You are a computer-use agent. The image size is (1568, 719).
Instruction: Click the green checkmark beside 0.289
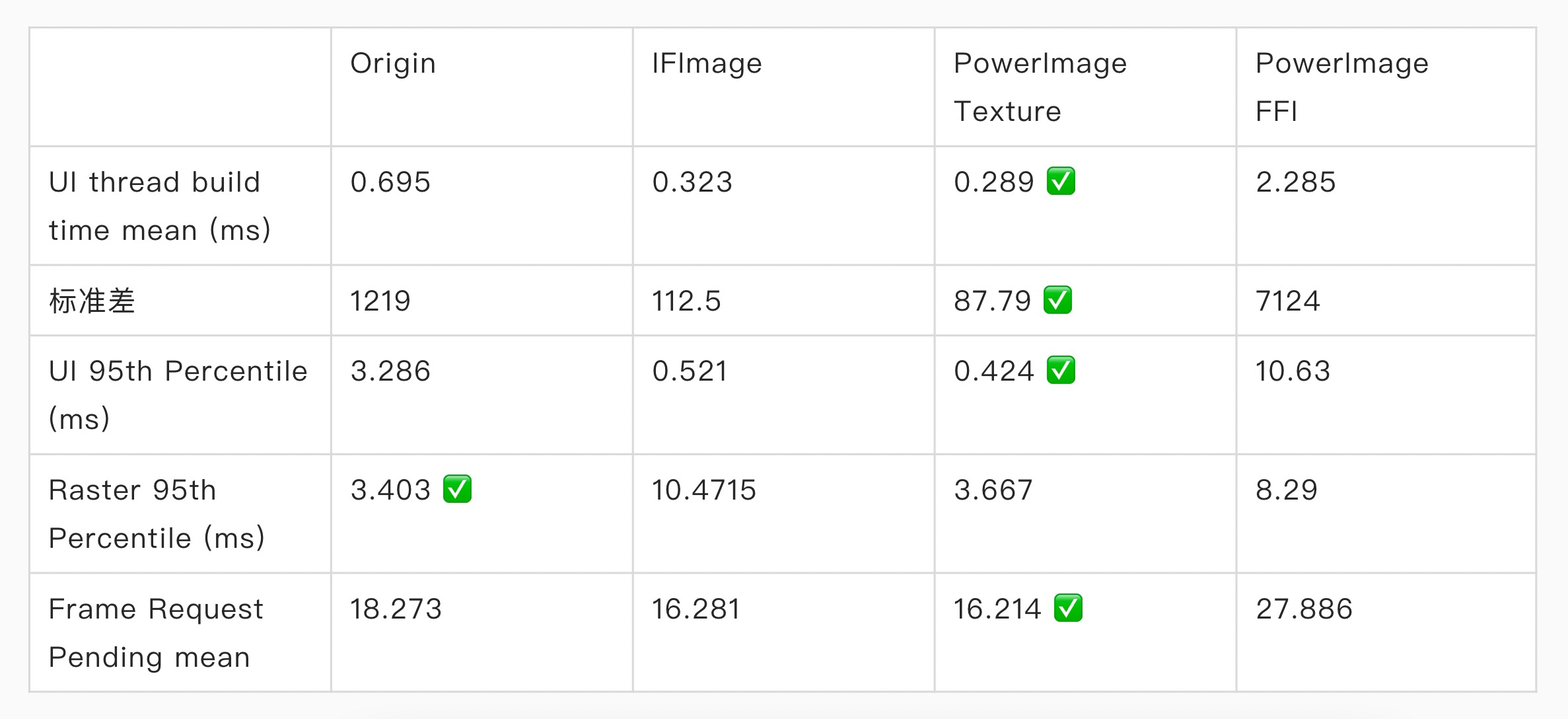click(1061, 182)
